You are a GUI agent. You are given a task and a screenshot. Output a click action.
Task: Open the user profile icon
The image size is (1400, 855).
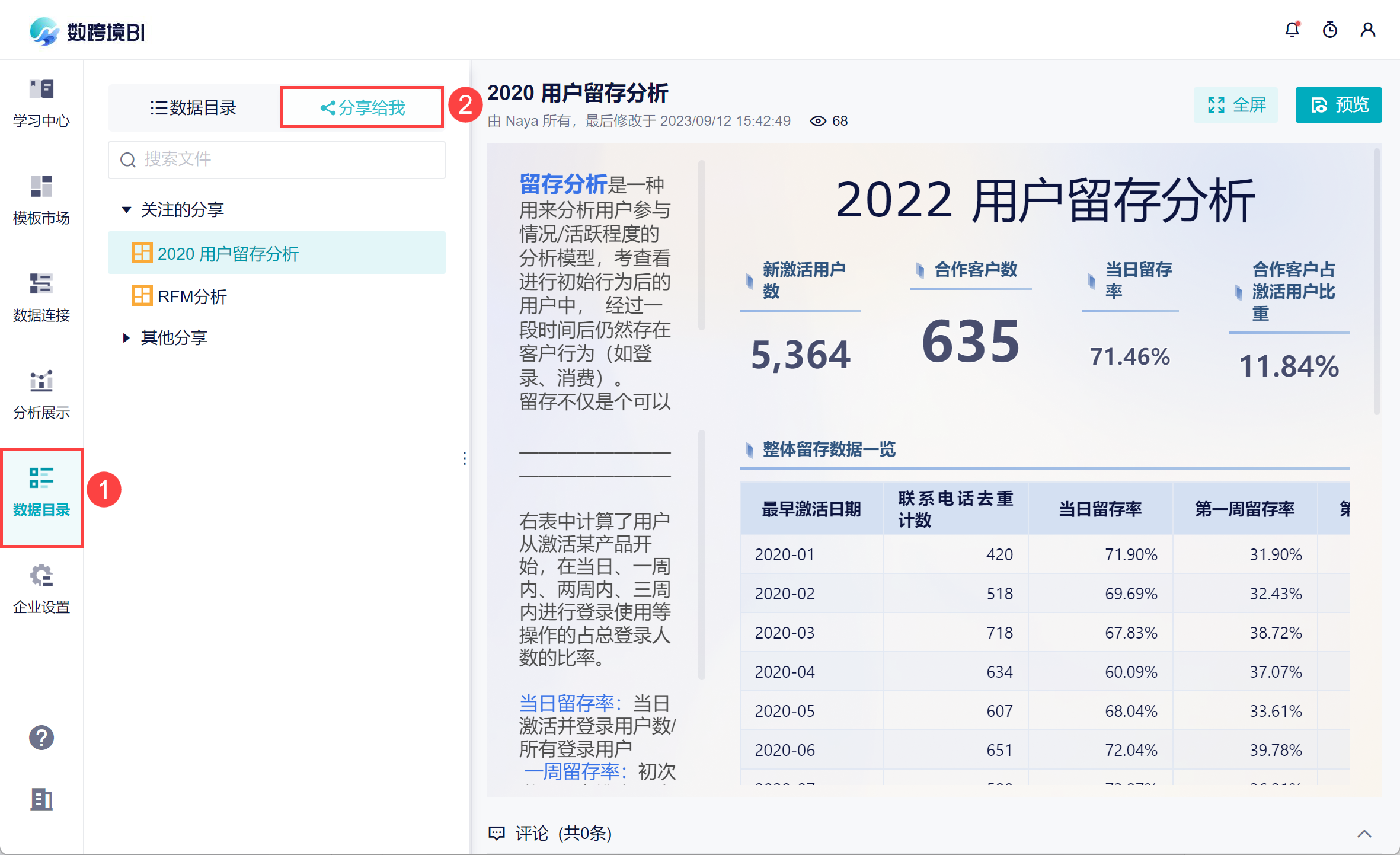click(x=1368, y=30)
